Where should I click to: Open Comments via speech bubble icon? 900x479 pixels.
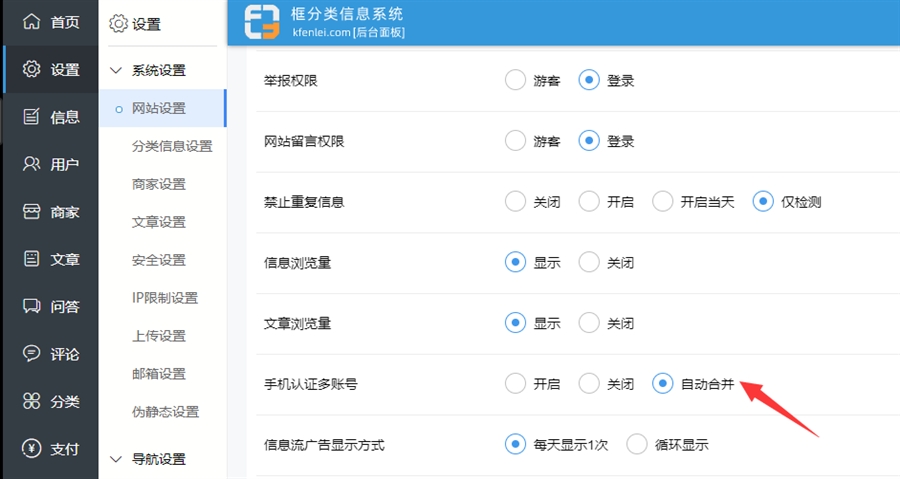pyautogui.click(x=32, y=354)
